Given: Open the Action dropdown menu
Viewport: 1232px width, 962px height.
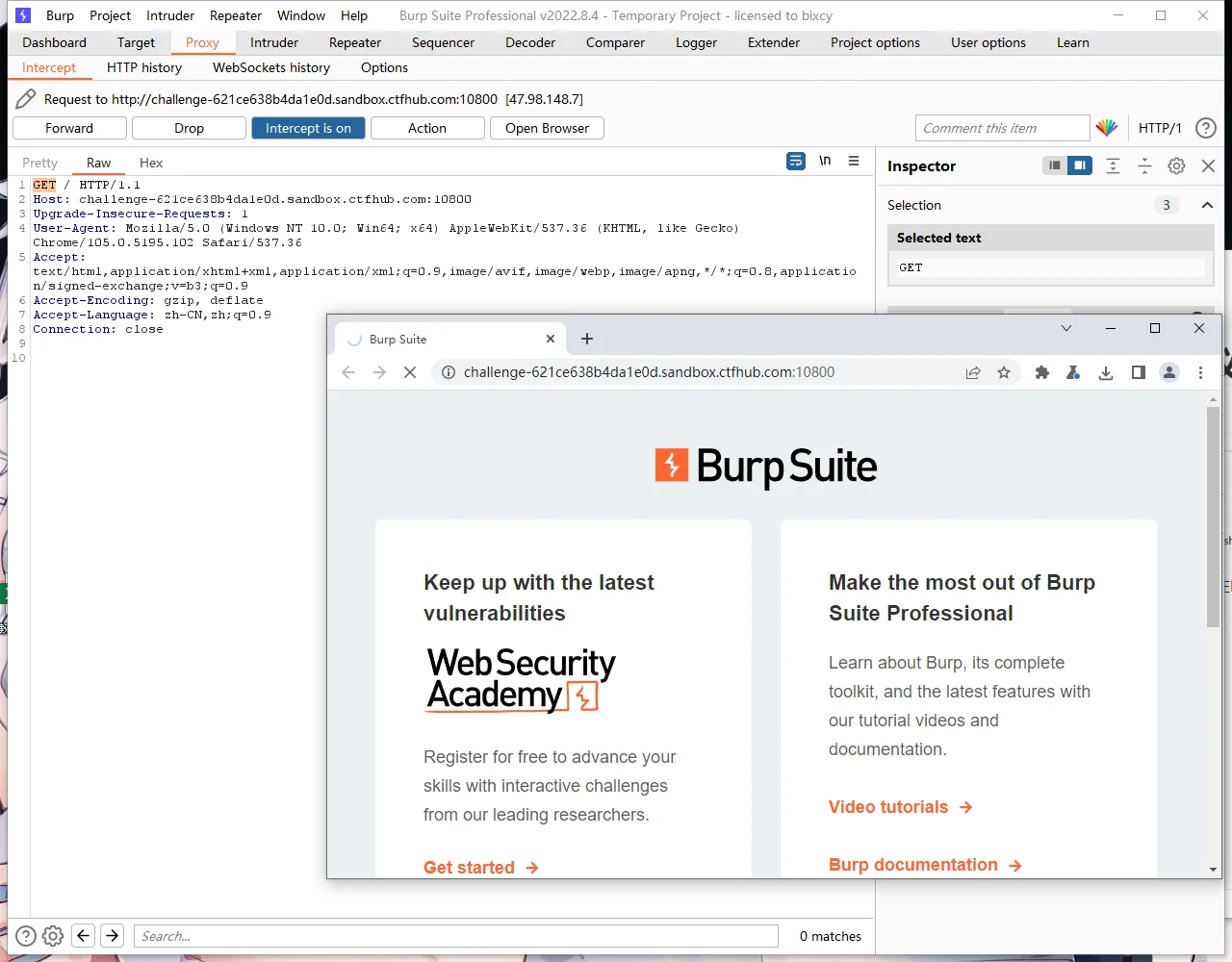Looking at the screenshot, I should tap(427, 128).
